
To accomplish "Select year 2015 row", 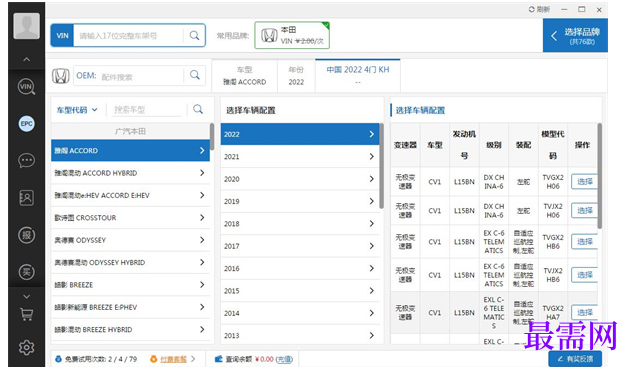I will [300, 291].
